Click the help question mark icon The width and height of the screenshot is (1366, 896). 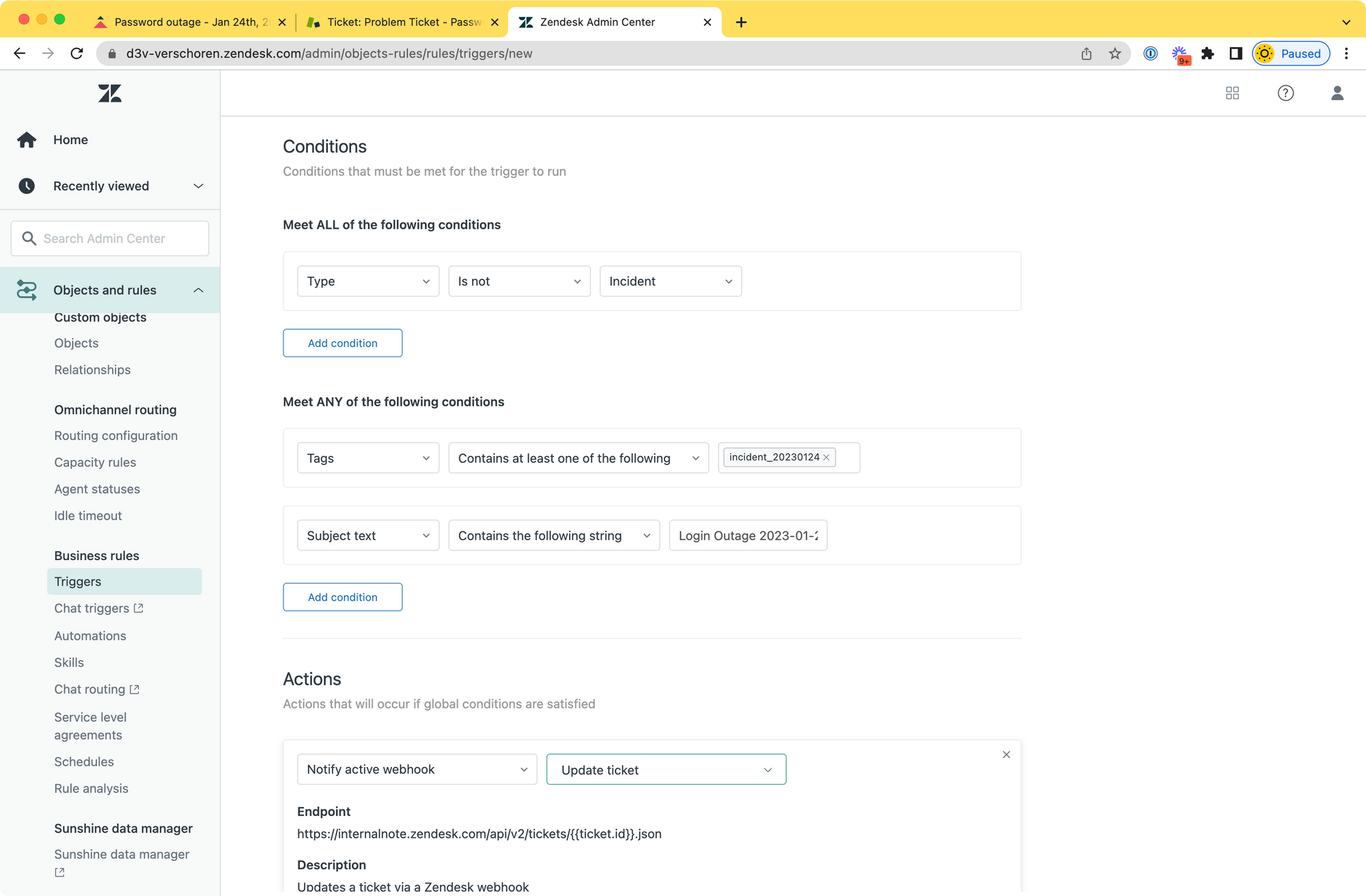1285,94
